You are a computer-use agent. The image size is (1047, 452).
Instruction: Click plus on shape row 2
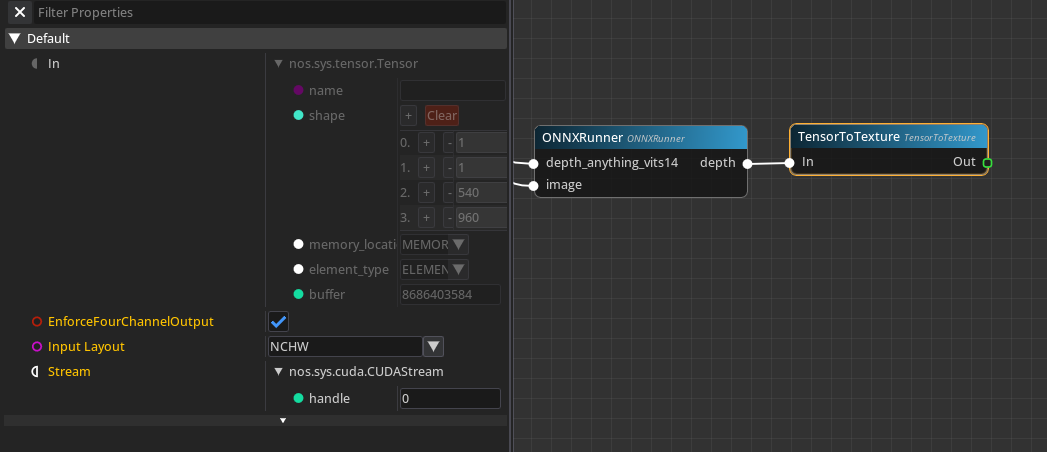427,193
